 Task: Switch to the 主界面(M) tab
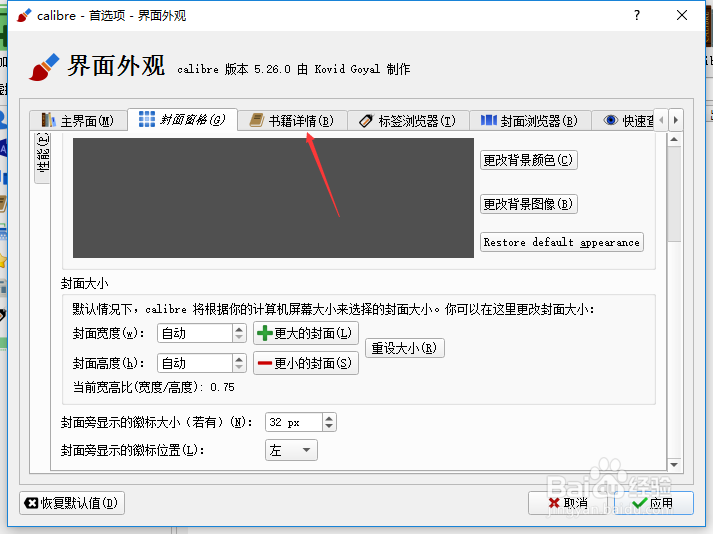78,121
